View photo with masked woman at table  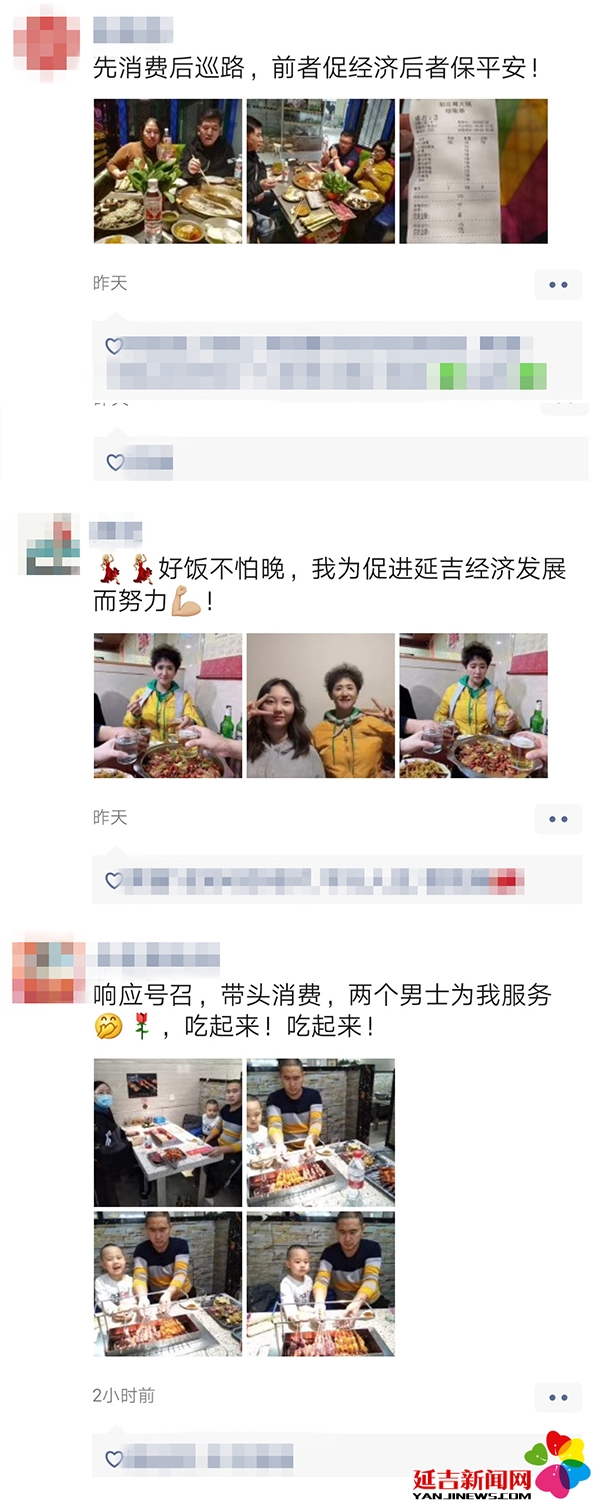(168, 1132)
